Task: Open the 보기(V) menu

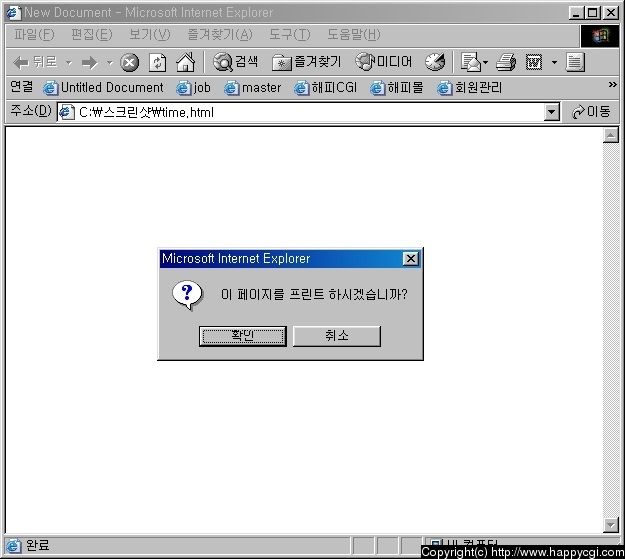Action: (x=149, y=35)
